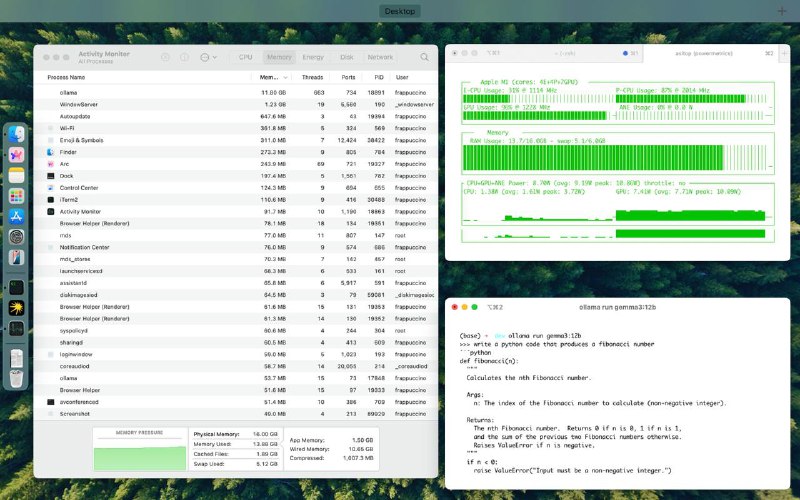Select the Wi-Fi process row
Viewport: 800px width, 500px height.
click(x=236, y=129)
